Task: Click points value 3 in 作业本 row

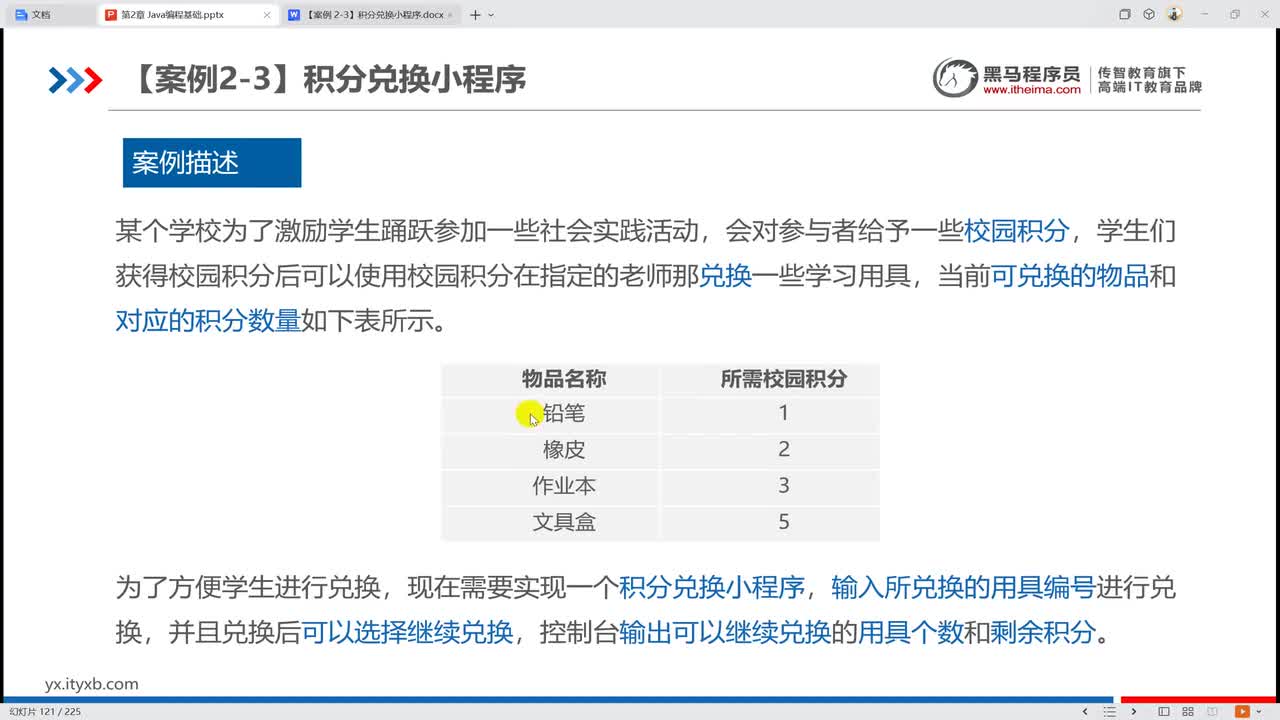Action: tap(784, 485)
